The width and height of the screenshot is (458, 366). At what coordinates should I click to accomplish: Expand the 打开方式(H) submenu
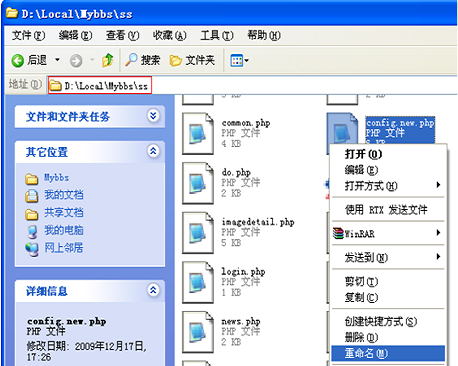(388, 186)
